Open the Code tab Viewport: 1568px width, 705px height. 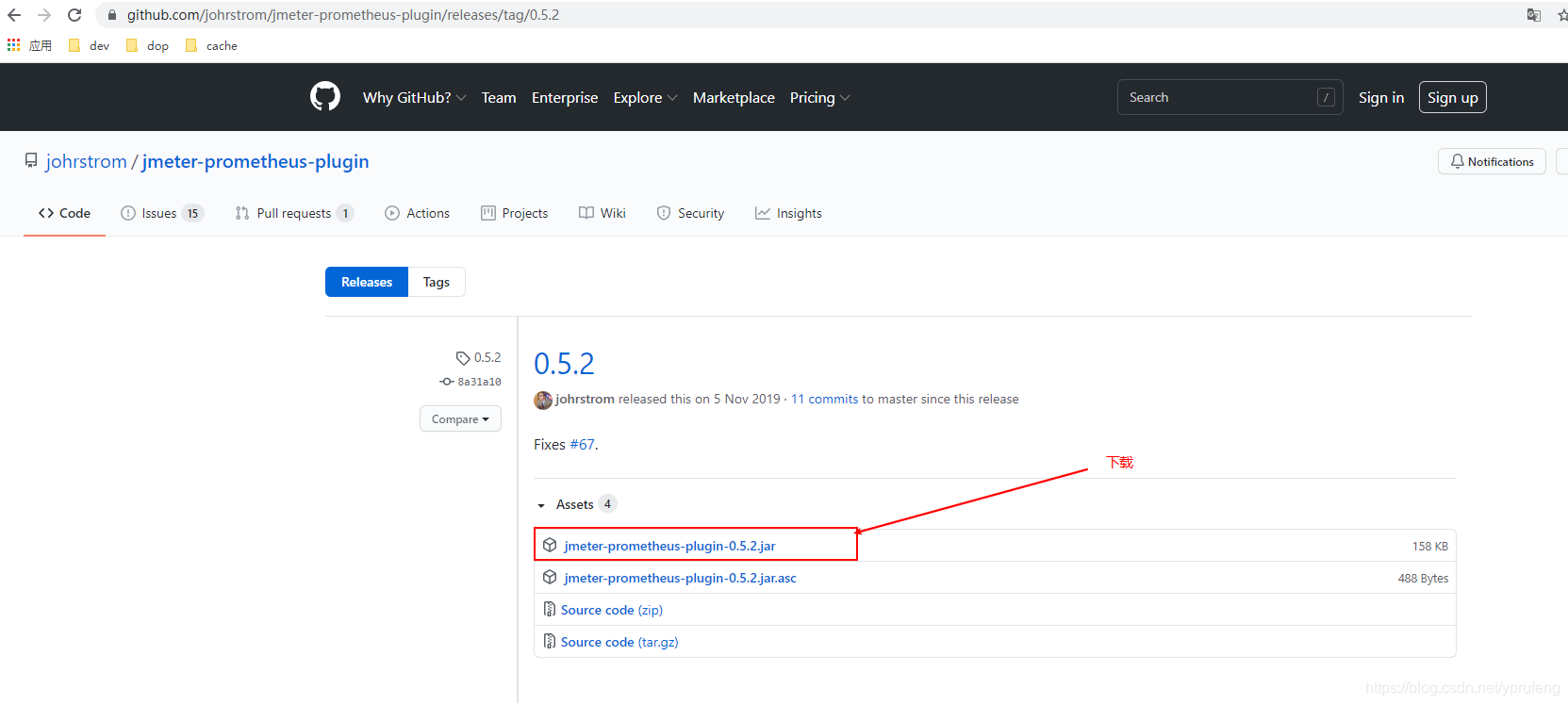[64, 213]
